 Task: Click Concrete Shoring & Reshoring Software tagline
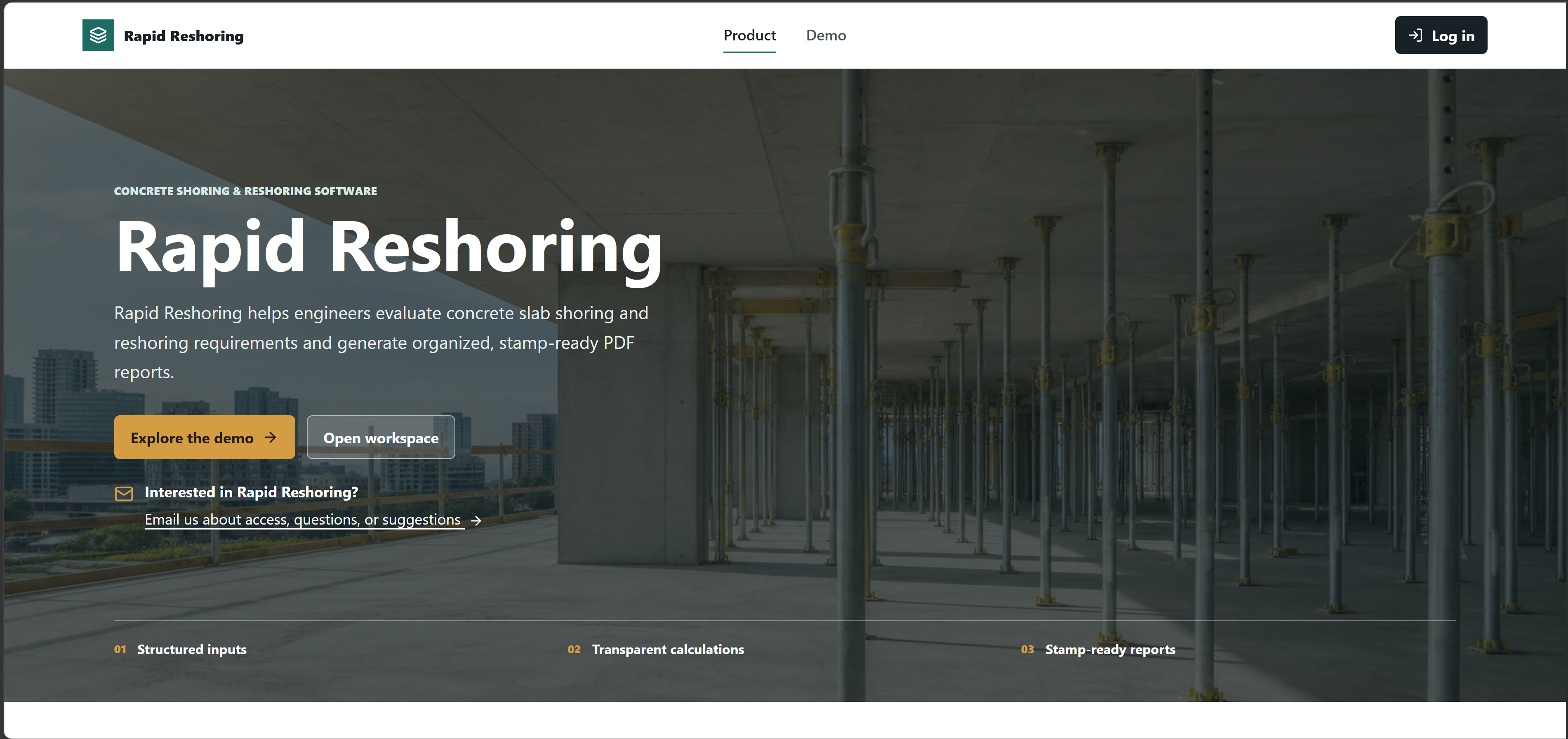245,191
